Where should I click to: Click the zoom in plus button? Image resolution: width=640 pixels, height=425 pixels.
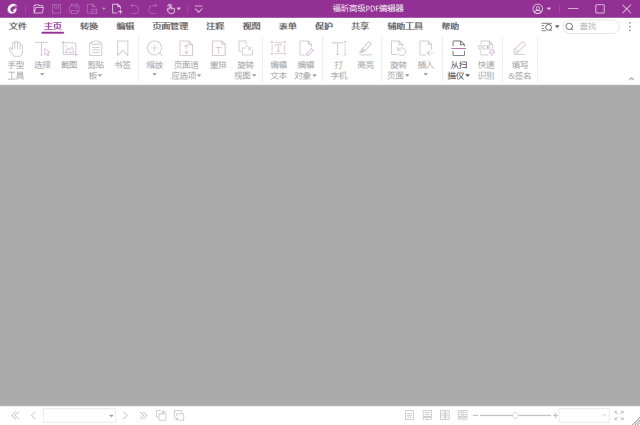pyautogui.click(x=555, y=416)
